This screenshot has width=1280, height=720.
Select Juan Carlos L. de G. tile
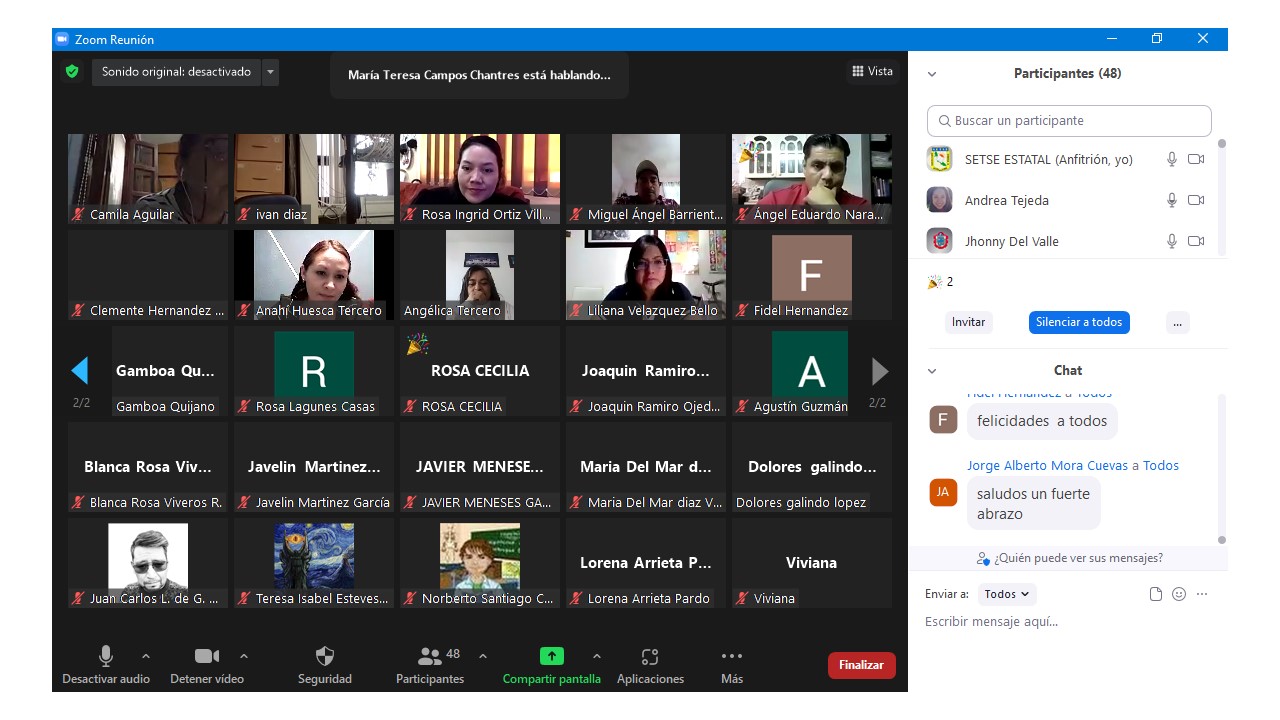coord(148,563)
